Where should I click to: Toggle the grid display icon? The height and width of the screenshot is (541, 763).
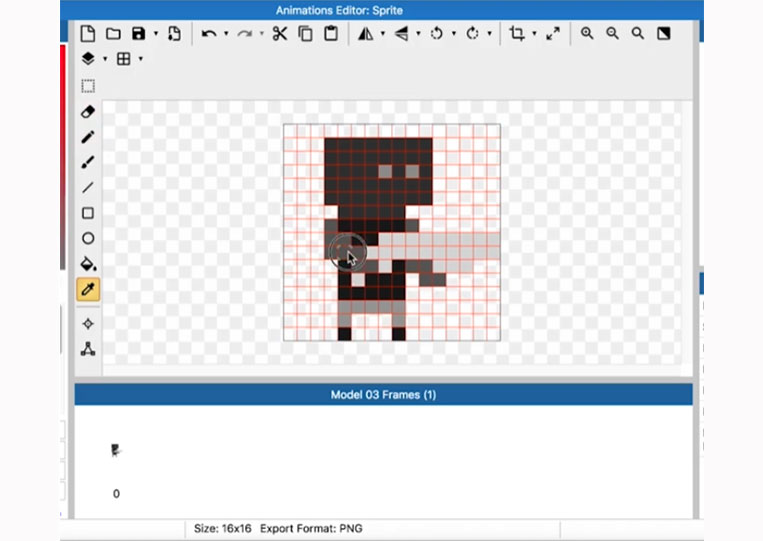click(x=124, y=59)
